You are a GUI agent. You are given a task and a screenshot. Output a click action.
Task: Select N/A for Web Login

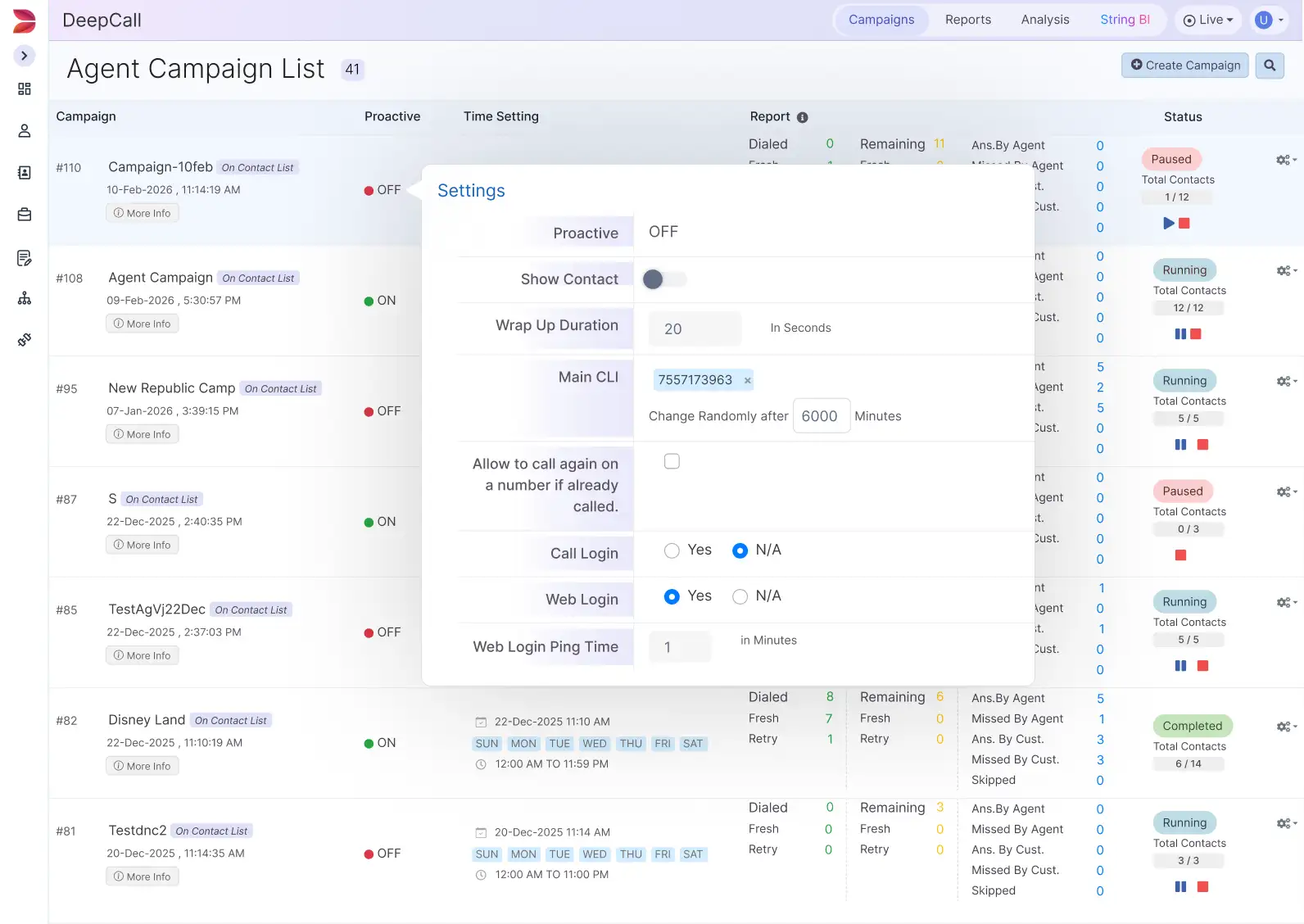pos(740,596)
